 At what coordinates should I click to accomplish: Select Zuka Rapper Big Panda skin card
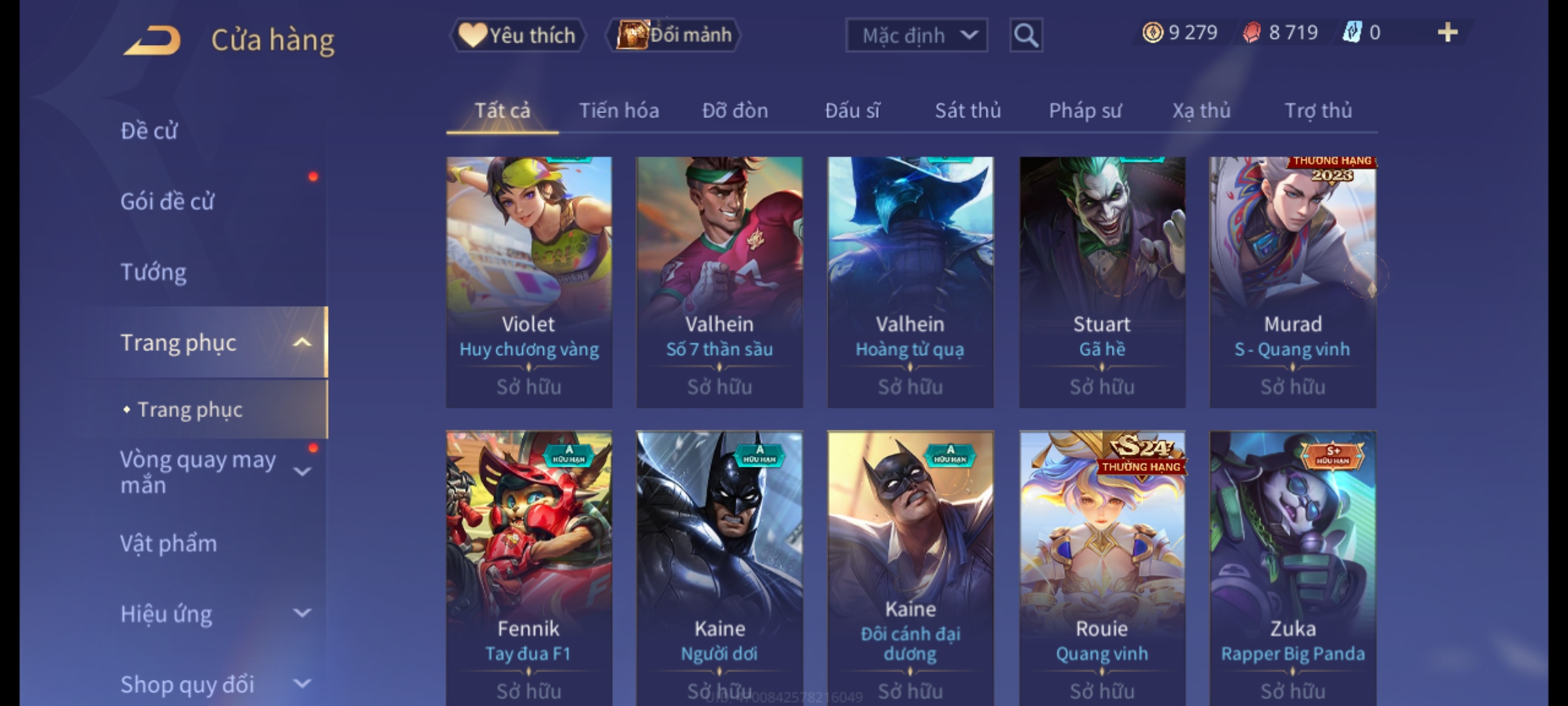coord(1292,569)
